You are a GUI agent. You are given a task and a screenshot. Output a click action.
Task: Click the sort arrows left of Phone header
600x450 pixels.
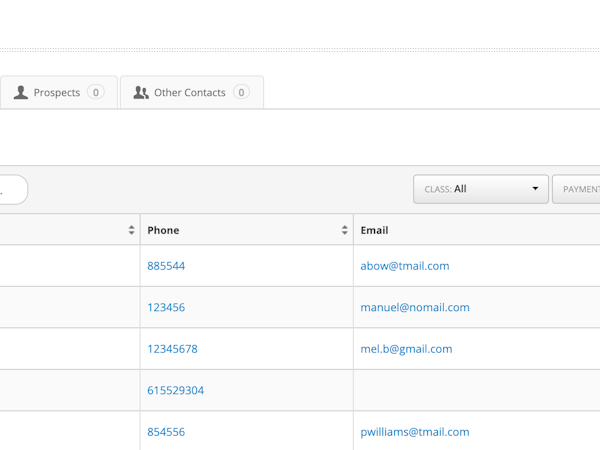[x=131, y=230]
